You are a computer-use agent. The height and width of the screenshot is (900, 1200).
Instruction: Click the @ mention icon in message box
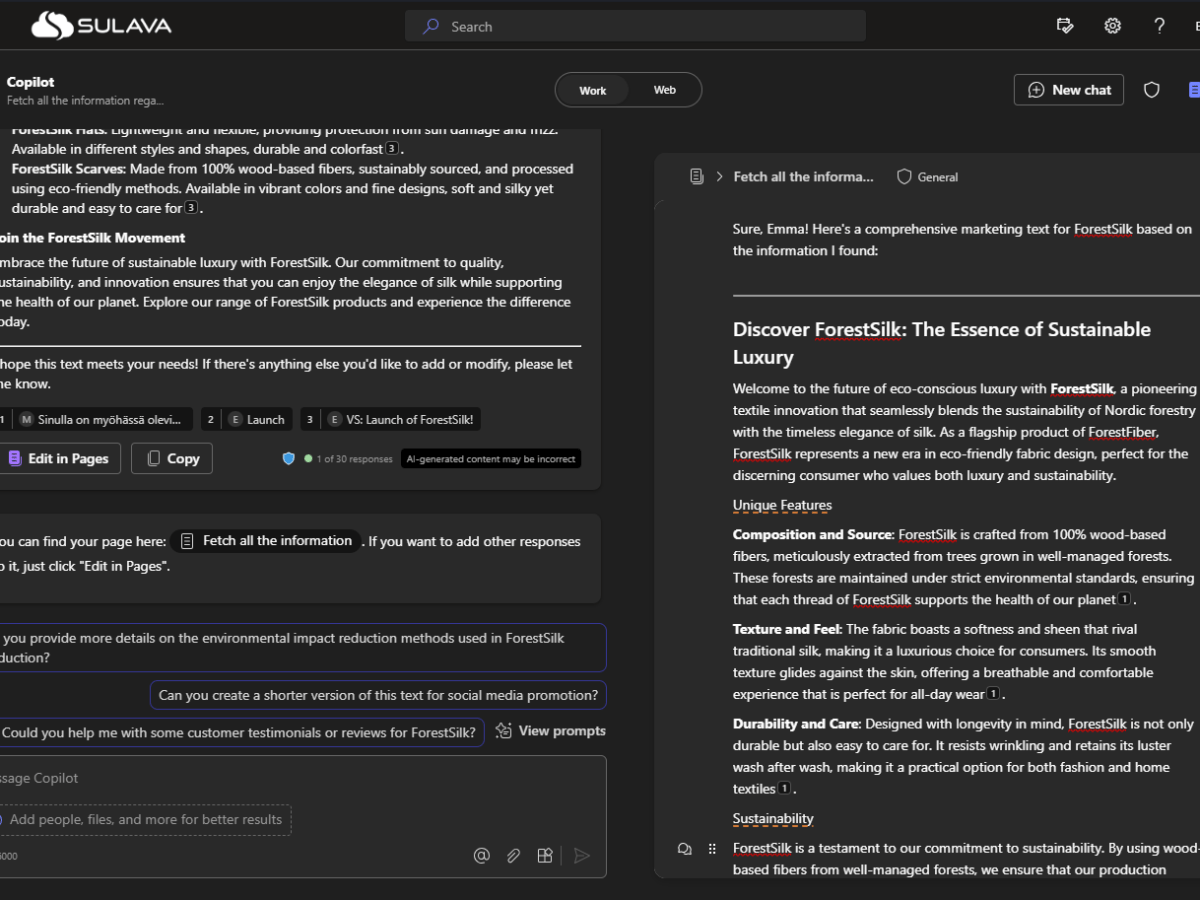click(x=481, y=855)
